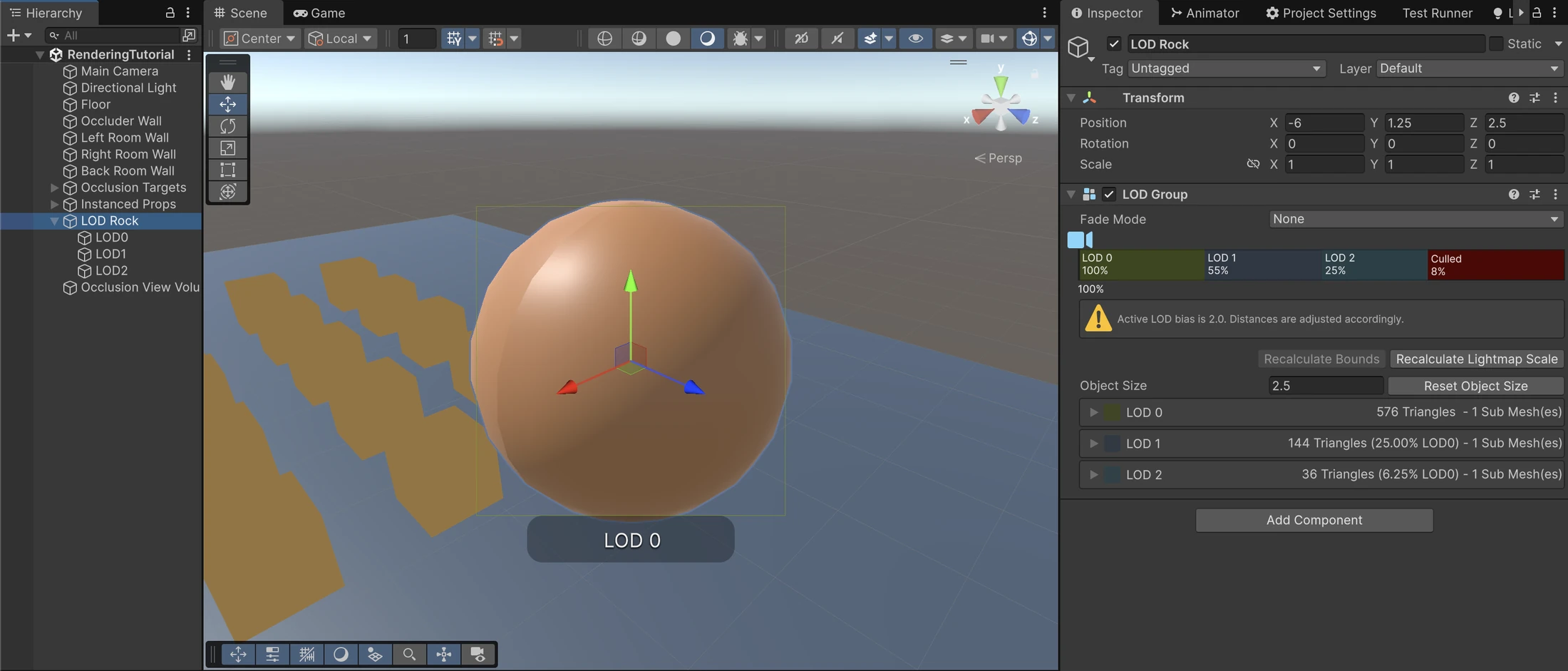1568x671 pixels.
Task: Click the magnifier icon in bottom overlay toolbar
Action: [x=409, y=654]
